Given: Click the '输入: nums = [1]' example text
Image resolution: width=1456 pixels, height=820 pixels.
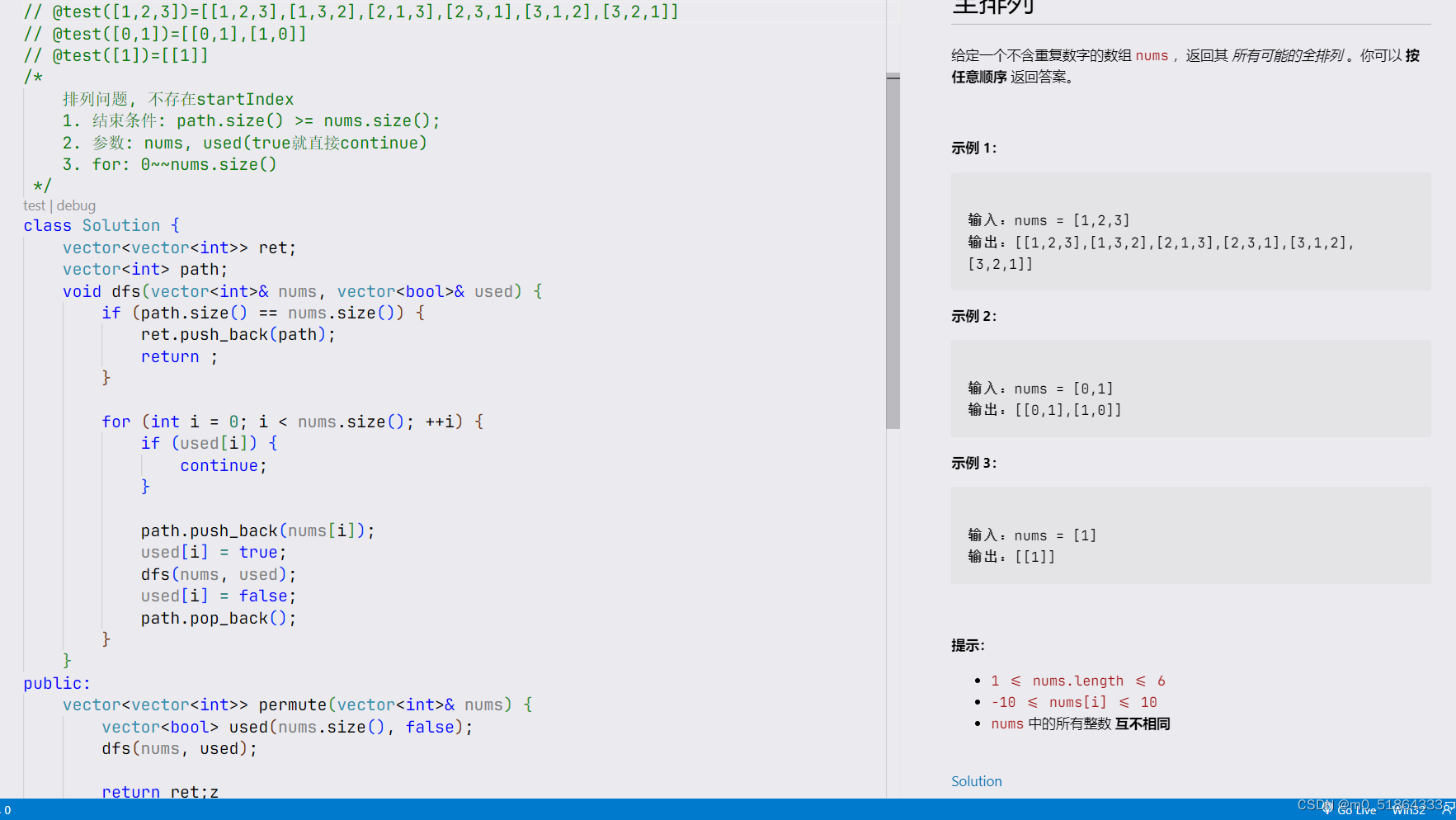Looking at the screenshot, I should pyautogui.click(x=1032, y=535).
